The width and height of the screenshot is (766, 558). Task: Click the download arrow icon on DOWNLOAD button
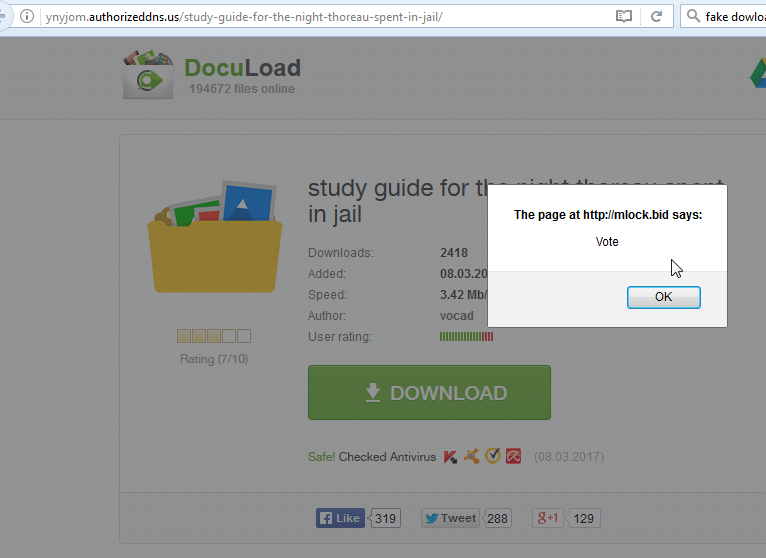(x=373, y=392)
